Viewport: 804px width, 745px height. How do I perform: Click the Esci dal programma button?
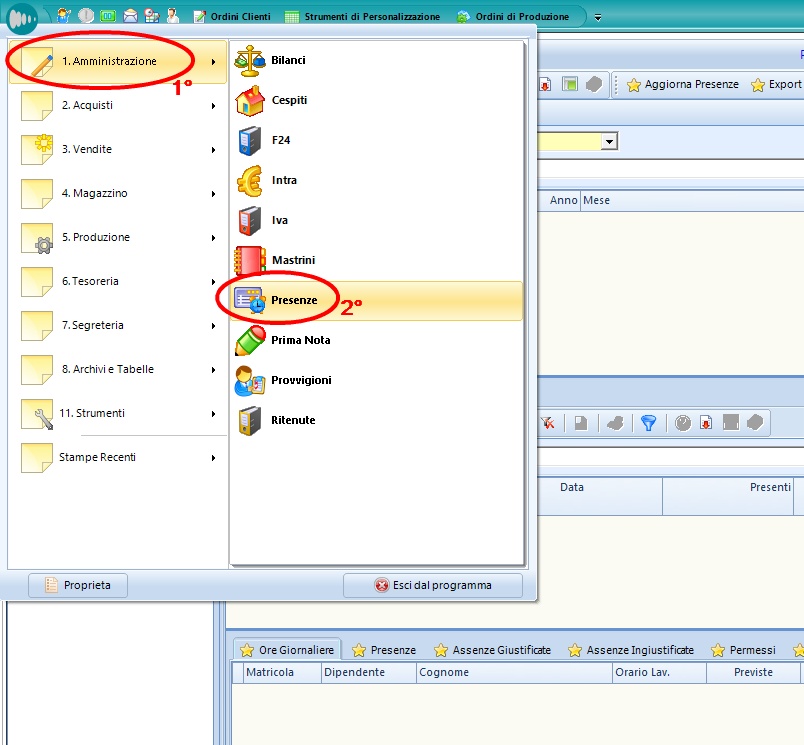pos(432,585)
